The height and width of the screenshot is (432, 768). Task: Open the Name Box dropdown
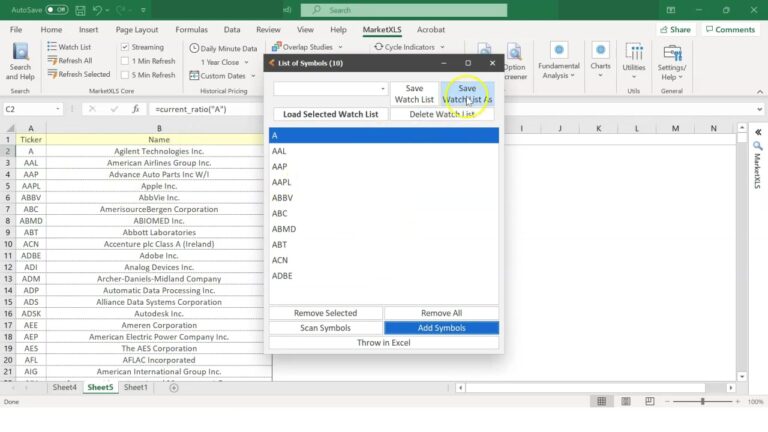tap(58, 109)
